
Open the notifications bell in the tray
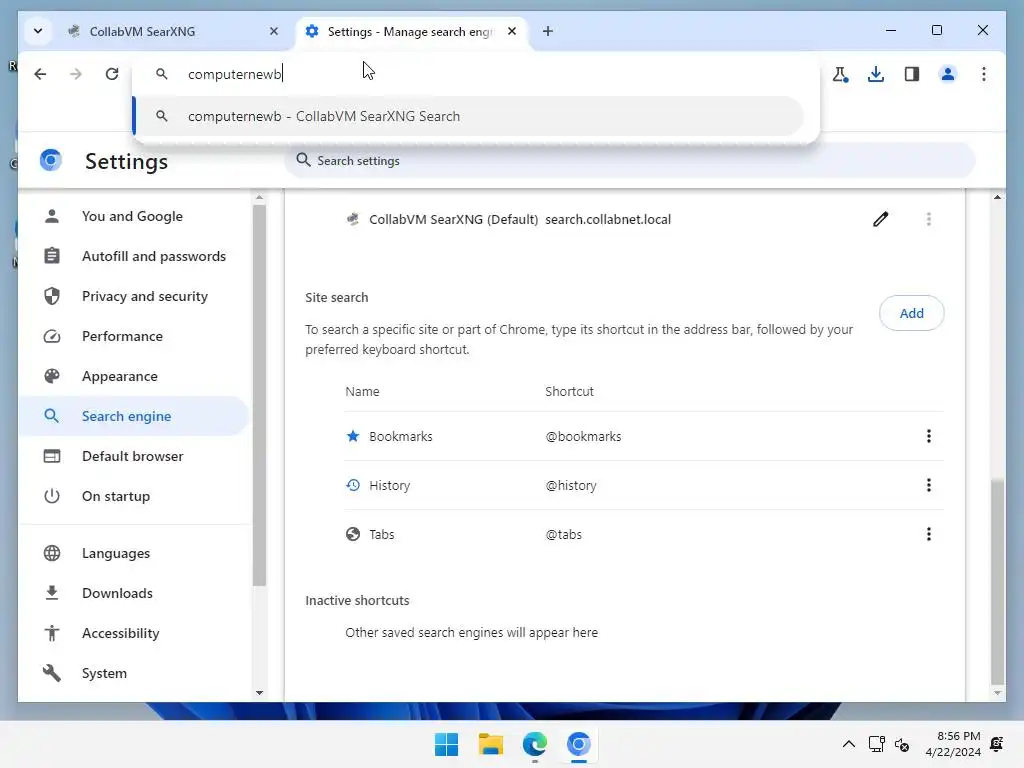pos(997,744)
